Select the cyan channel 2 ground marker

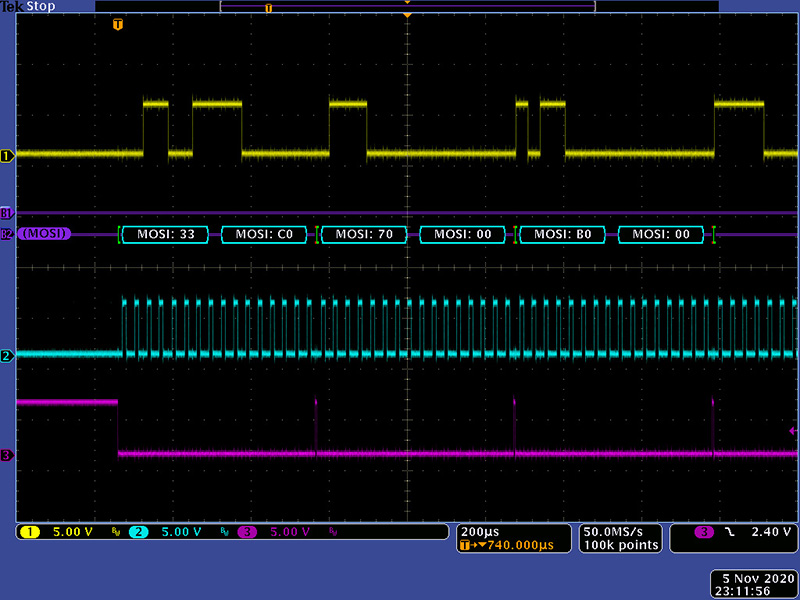[x=7, y=355]
